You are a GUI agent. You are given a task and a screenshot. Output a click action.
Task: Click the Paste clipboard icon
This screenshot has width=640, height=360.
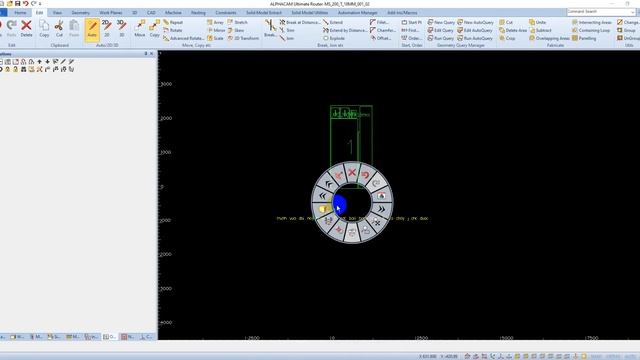[x=74, y=28]
